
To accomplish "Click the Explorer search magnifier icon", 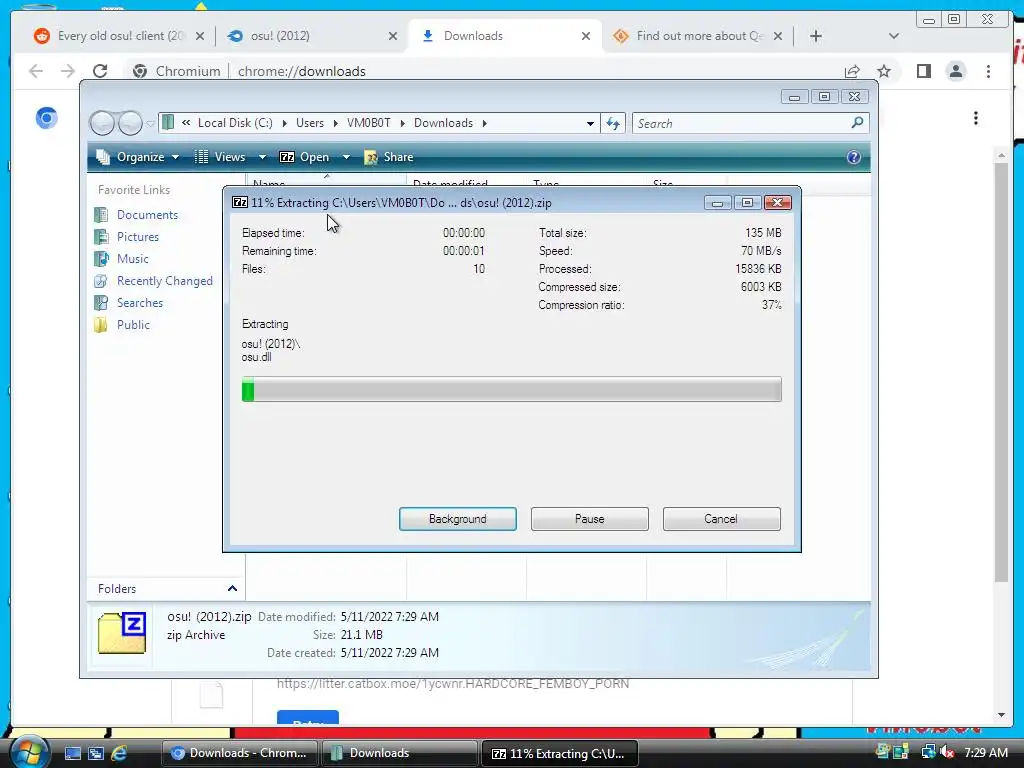I will pyautogui.click(x=857, y=123).
